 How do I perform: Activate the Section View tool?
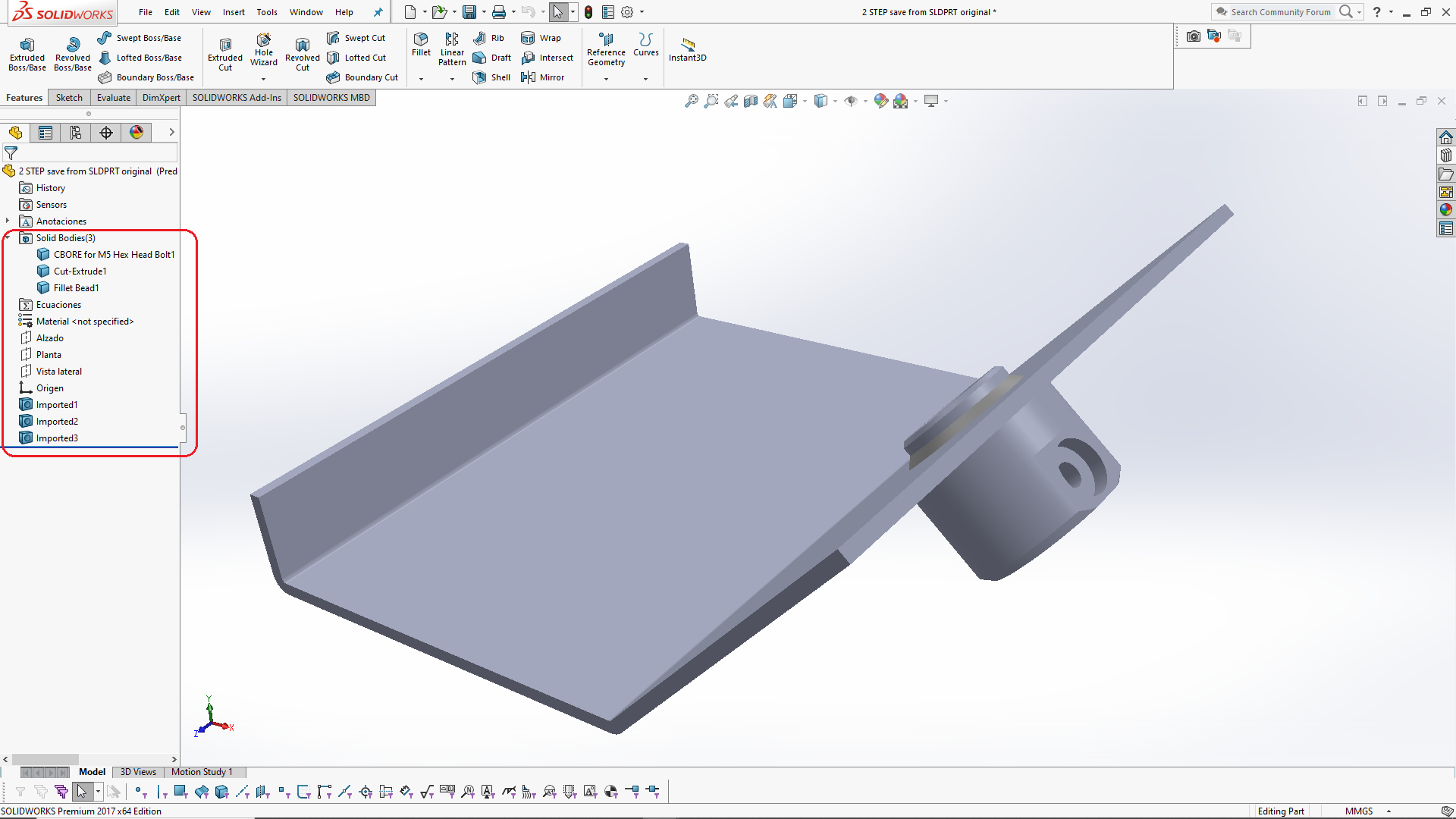(x=751, y=100)
